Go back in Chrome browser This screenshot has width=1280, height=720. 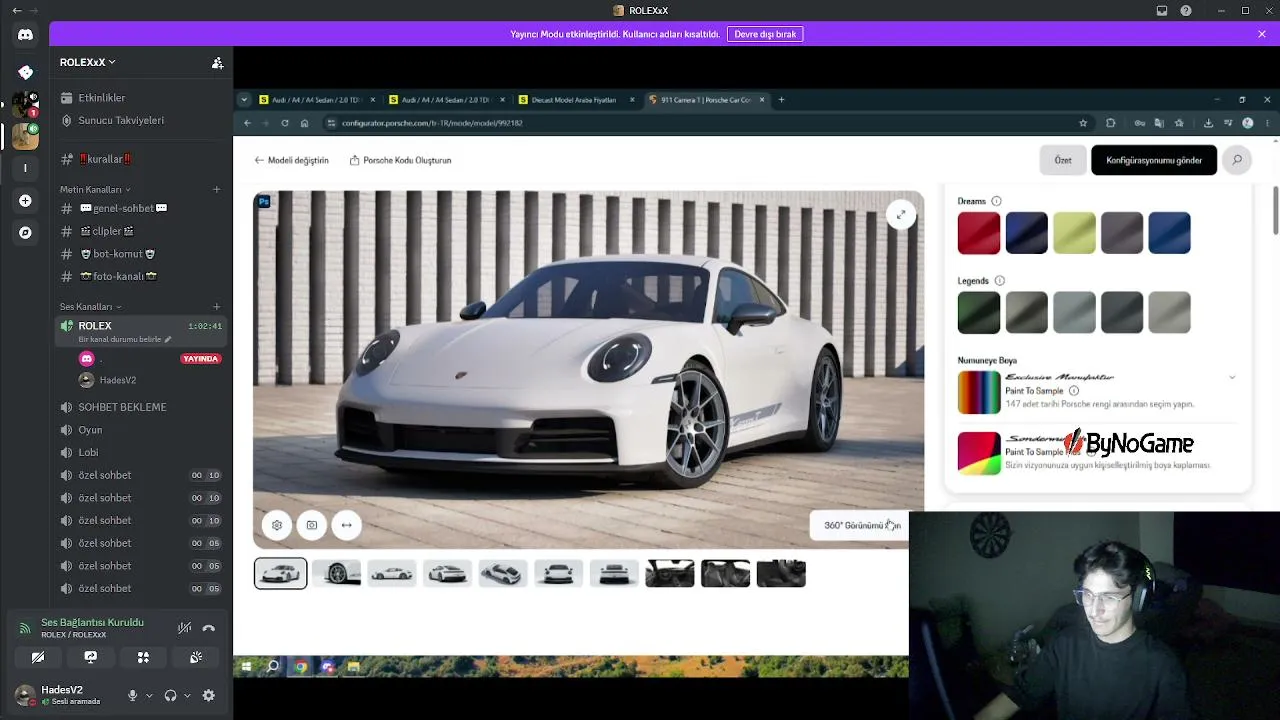pos(247,123)
